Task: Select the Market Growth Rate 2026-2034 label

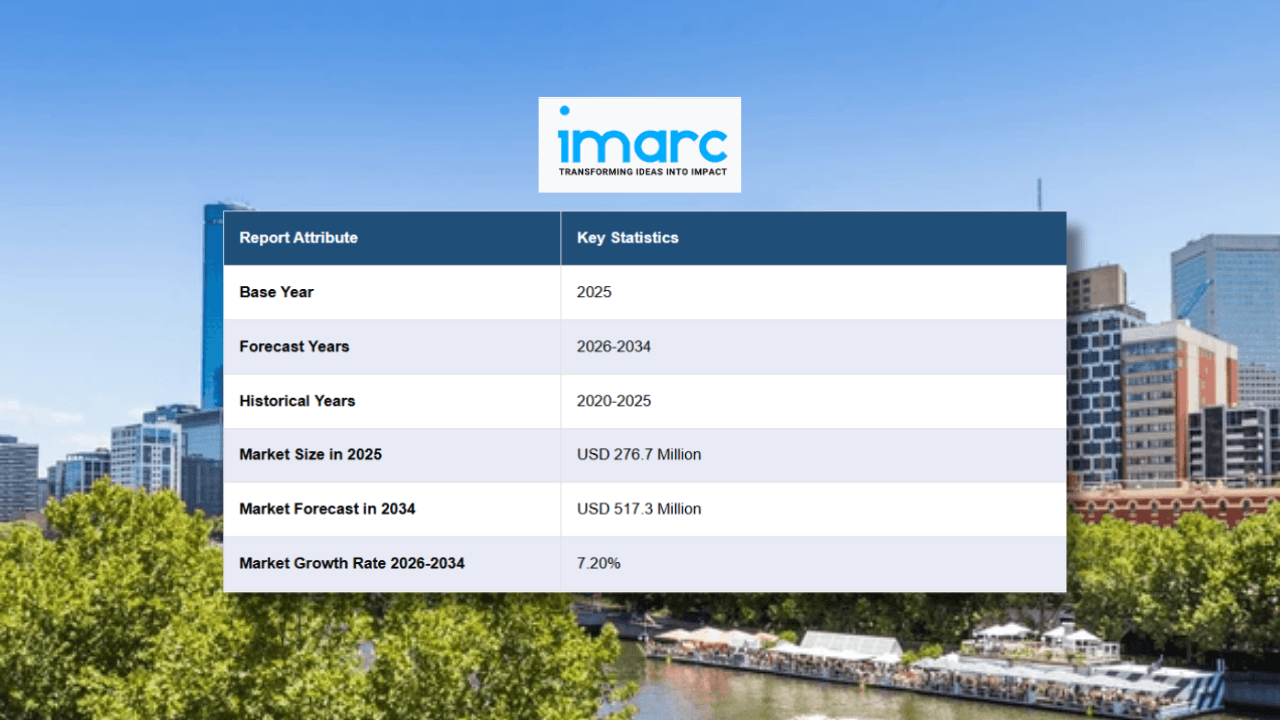Action: coord(352,563)
